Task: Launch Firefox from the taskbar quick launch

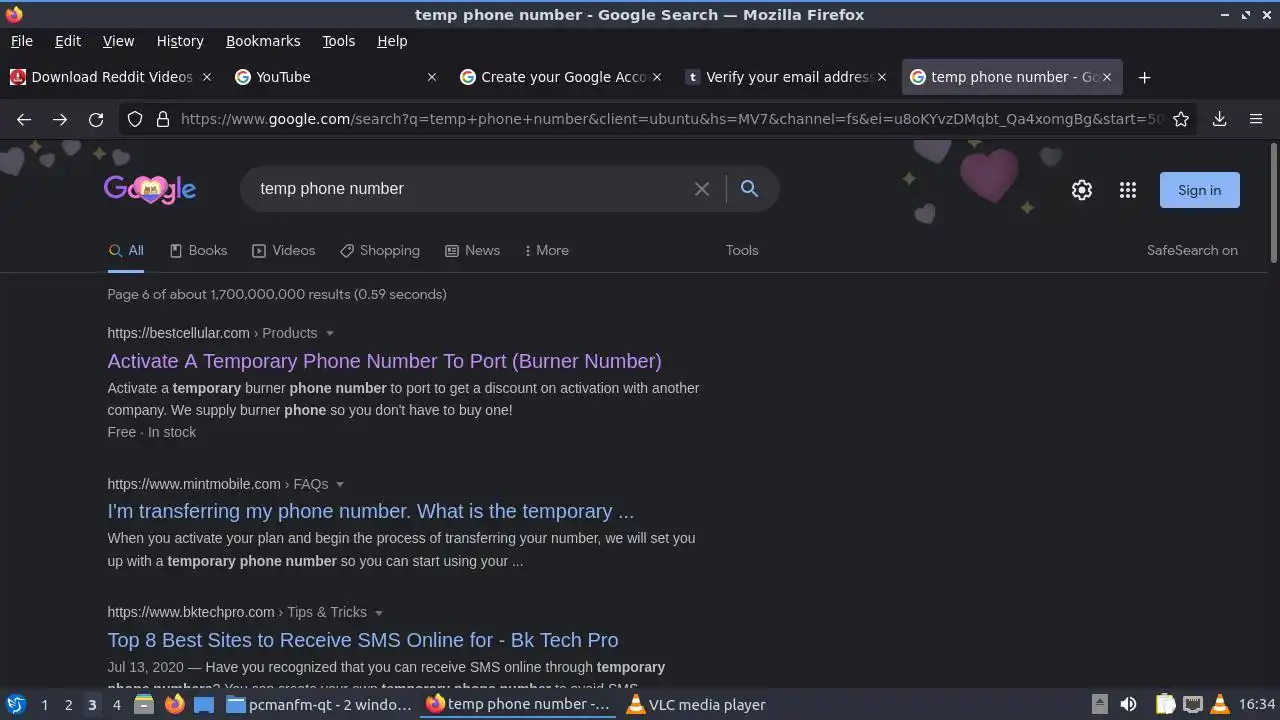Action: click(x=174, y=704)
